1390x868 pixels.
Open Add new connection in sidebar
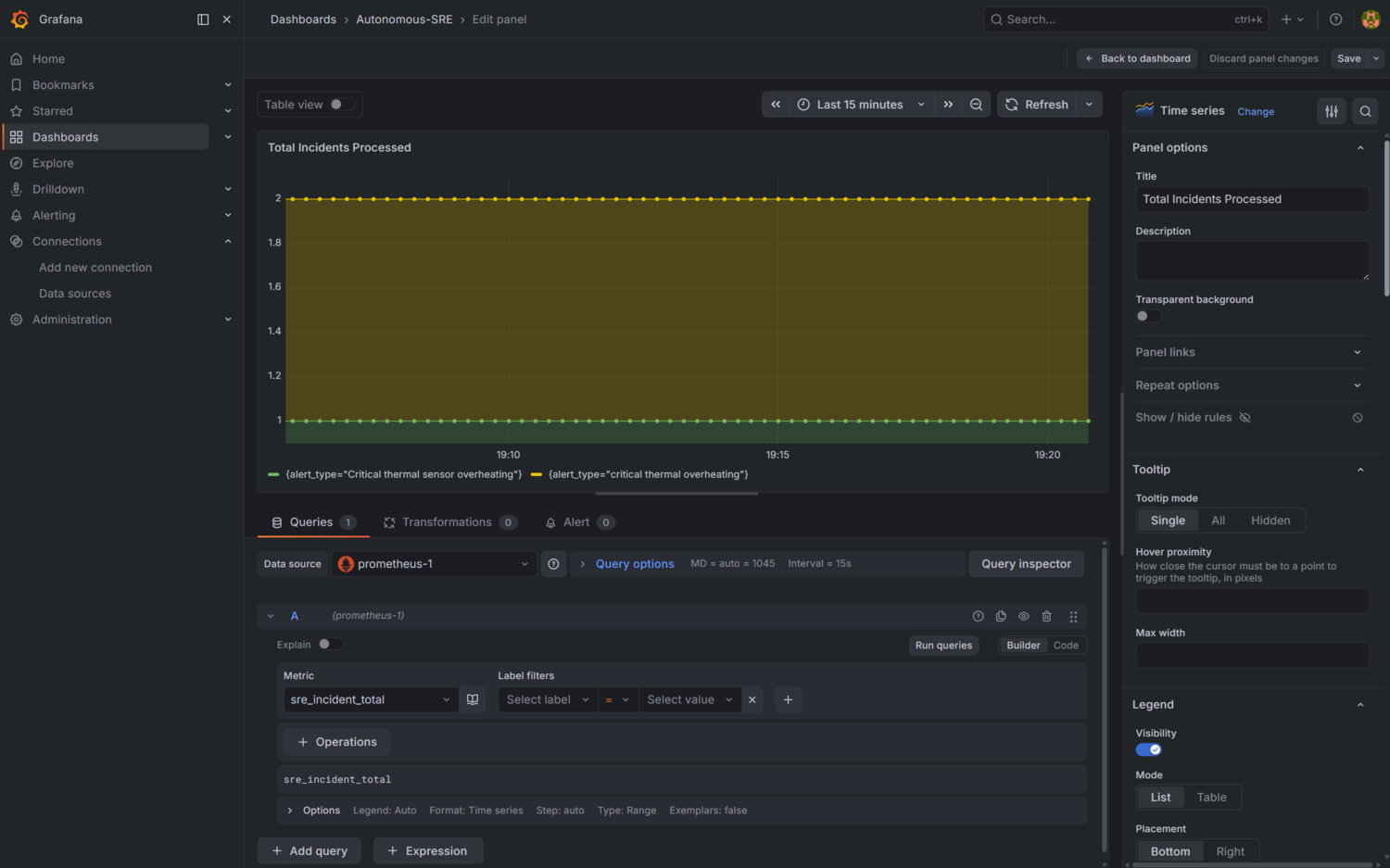tap(95, 268)
